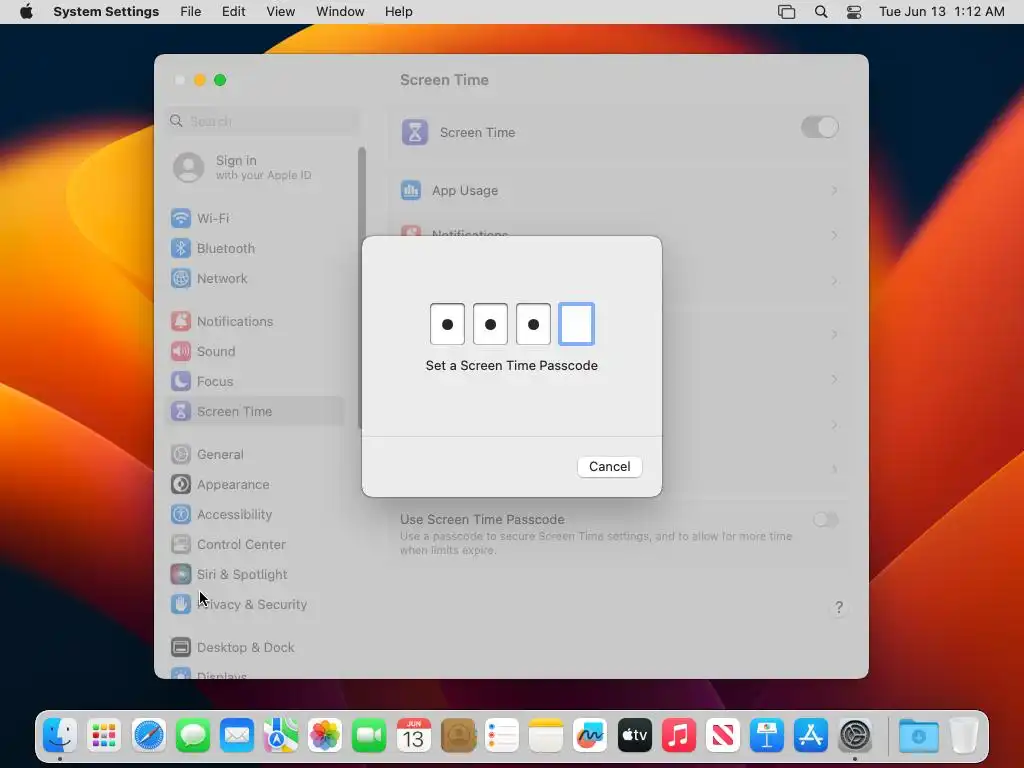Click the date and time in menu bar

pos(941,12)
